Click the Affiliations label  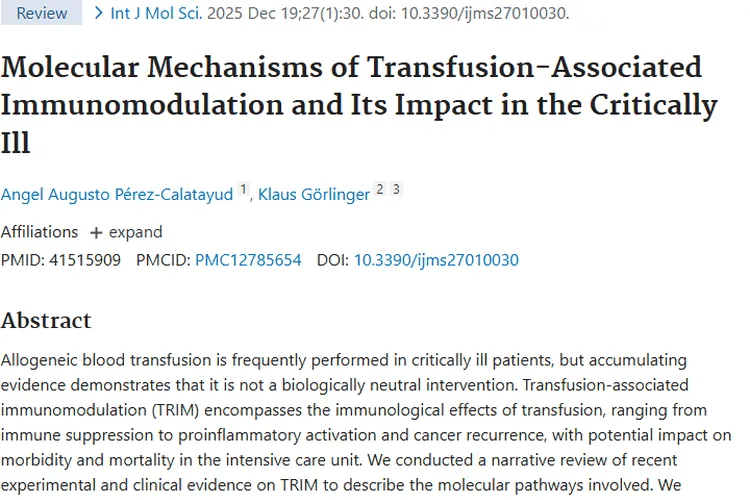click(39, 232)
